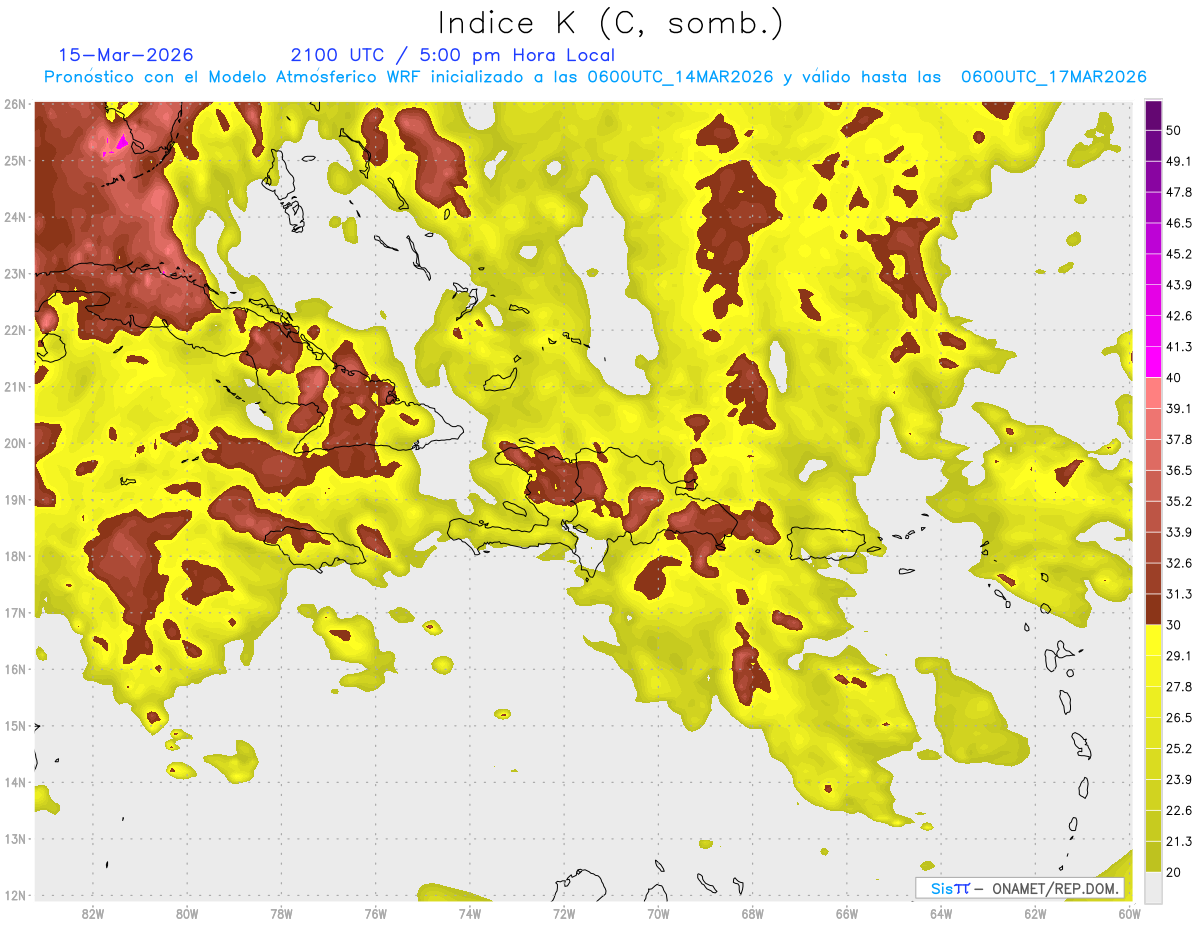Viewport: 1200px width, 927px height.
Task: Click the light gray swatch below 20 on the scale
Action: (1153, 887)
